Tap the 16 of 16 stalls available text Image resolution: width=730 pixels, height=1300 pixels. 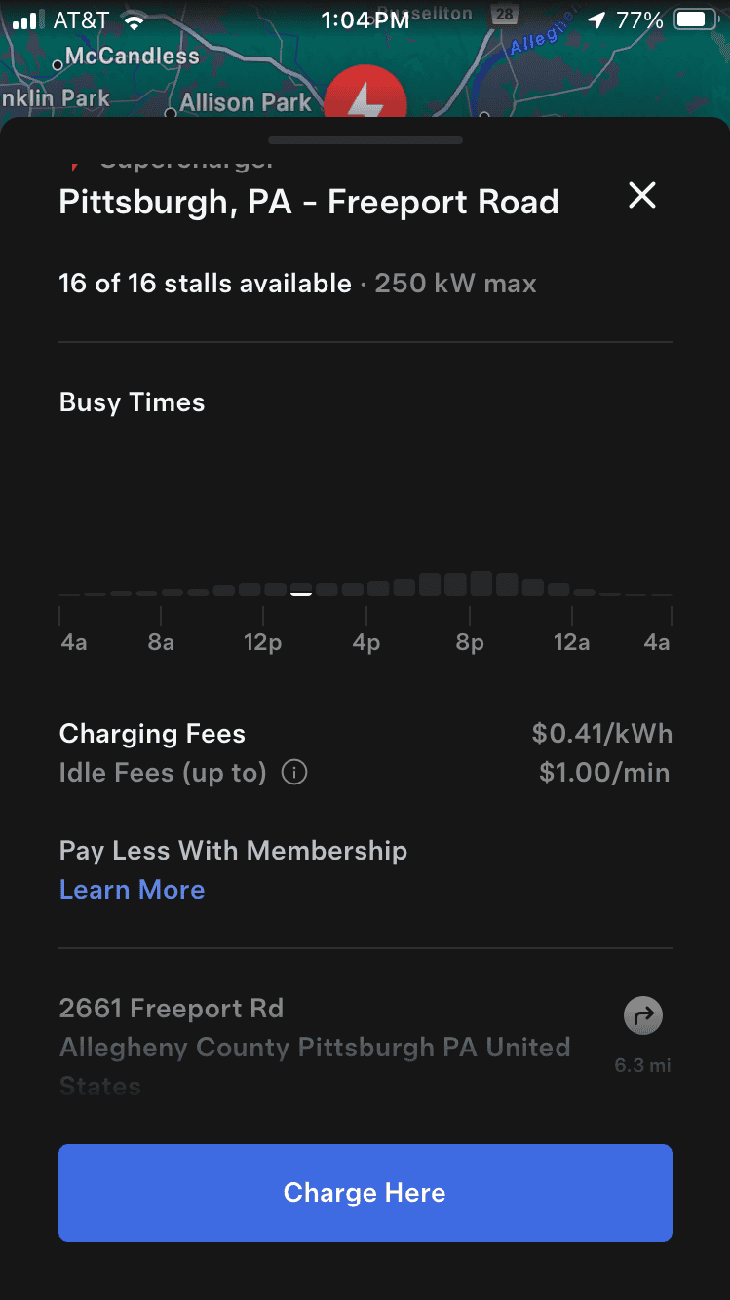tap(205, 284)
